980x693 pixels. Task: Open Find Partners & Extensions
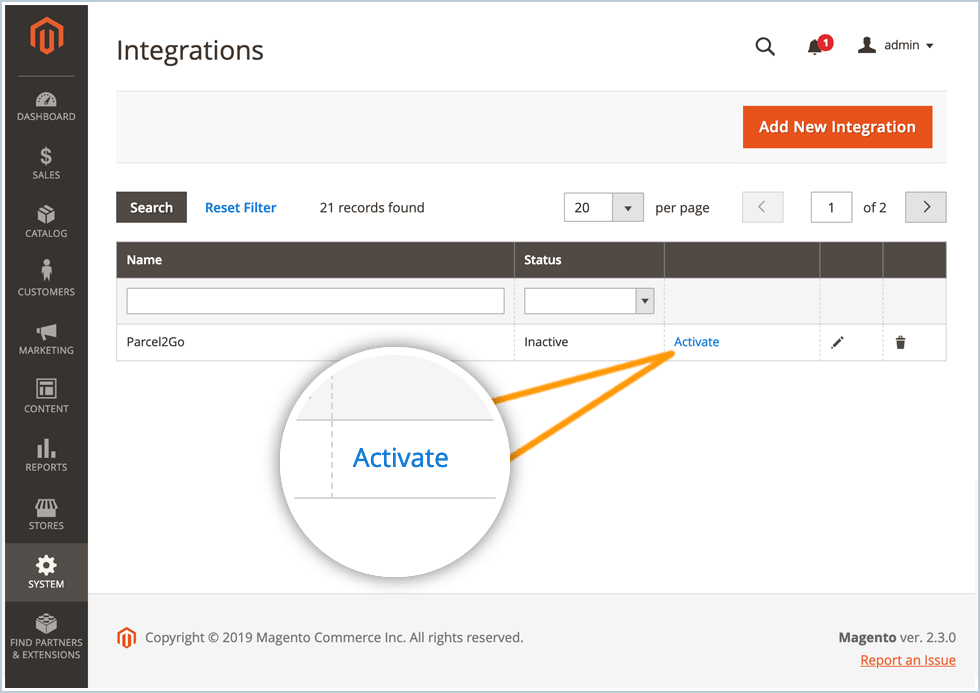coord(46,635)
